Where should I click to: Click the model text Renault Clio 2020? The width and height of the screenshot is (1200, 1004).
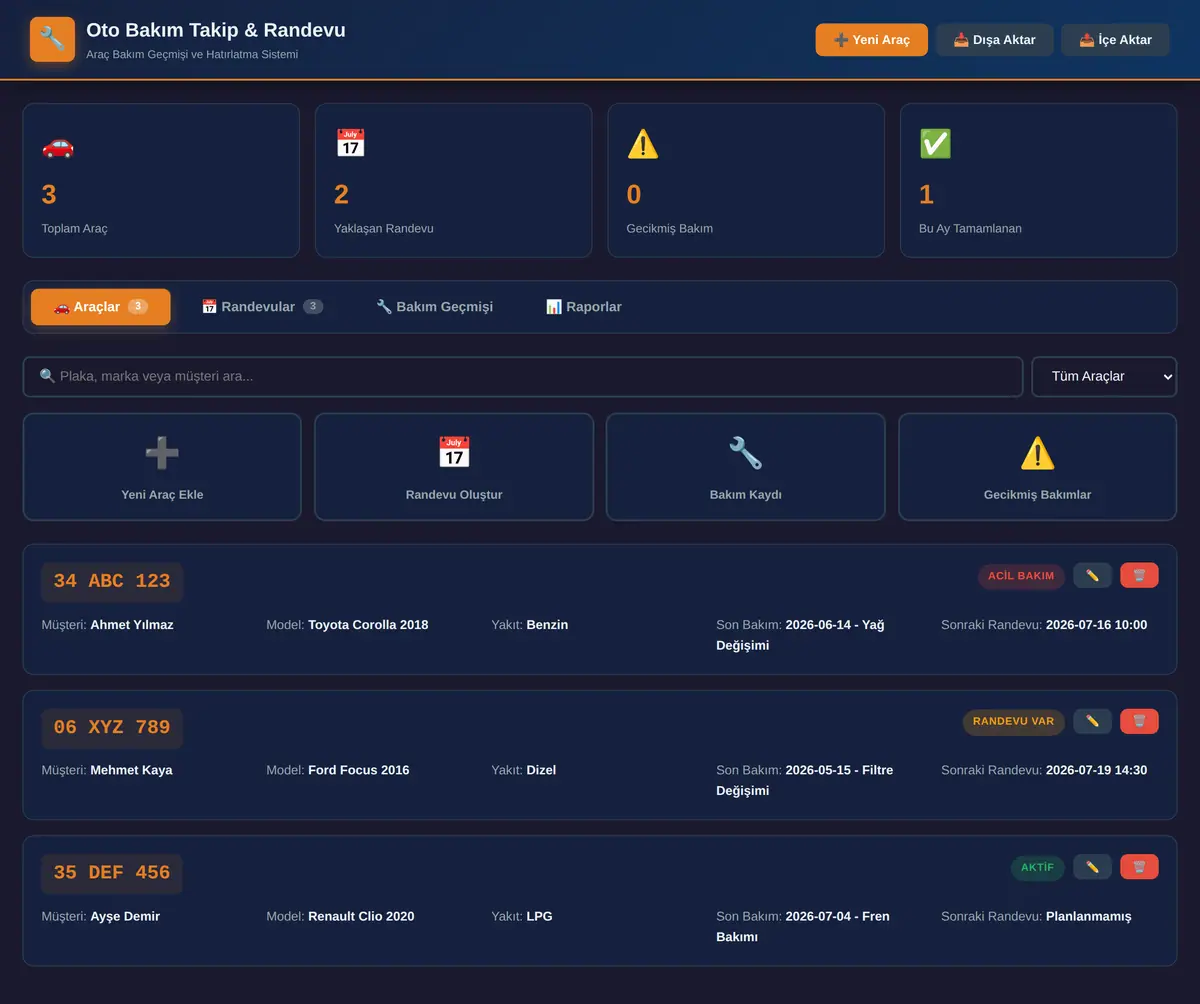(x=361, y=917)
